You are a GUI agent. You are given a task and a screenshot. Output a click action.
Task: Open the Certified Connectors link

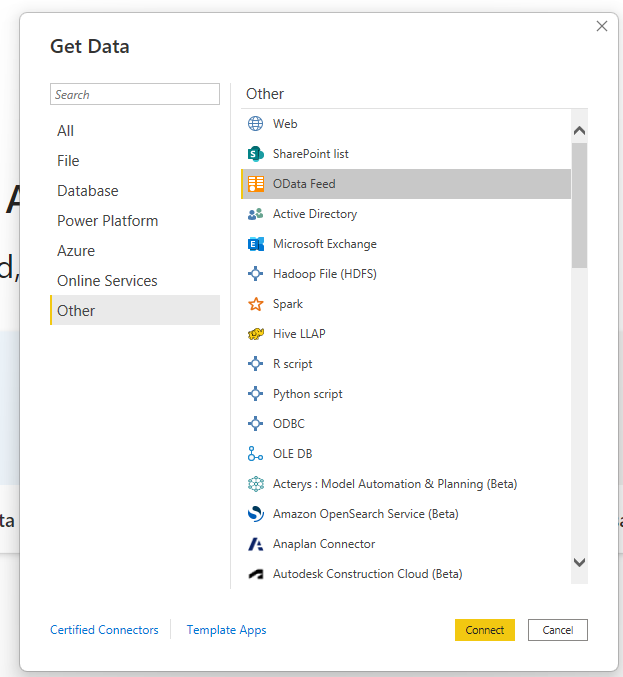[x=104, y=630]
